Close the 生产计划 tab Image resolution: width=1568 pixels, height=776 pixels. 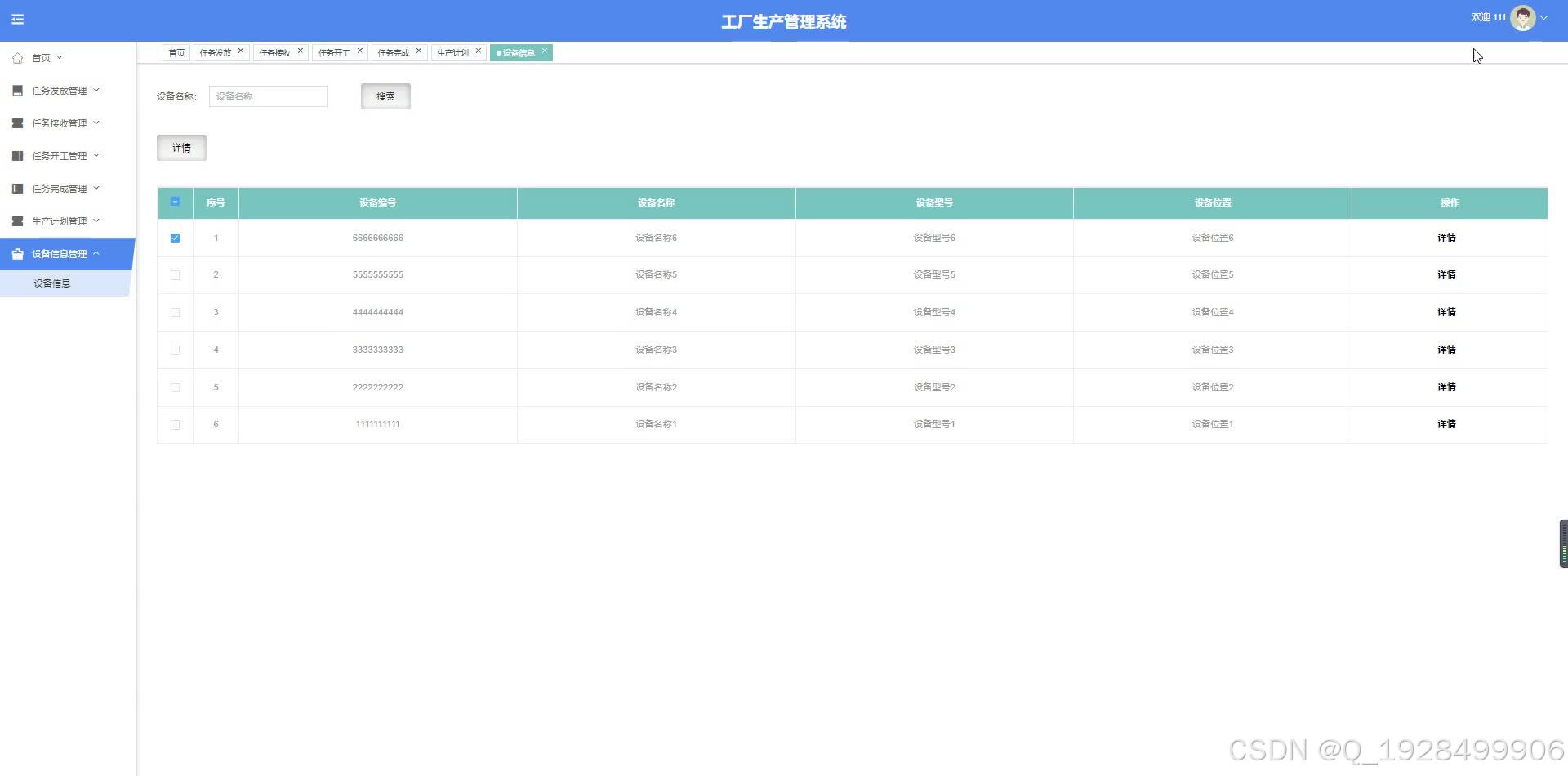coord(479,51)
